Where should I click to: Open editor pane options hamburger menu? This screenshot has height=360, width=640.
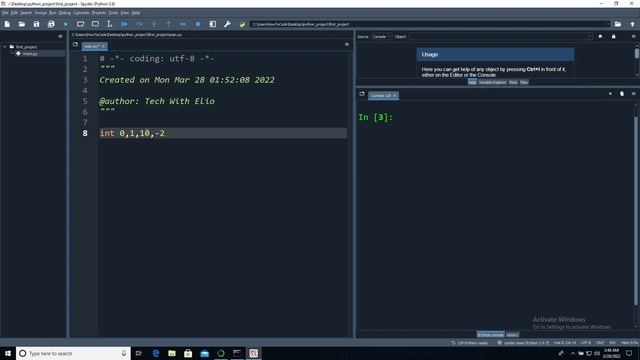[x=347, y=44]
